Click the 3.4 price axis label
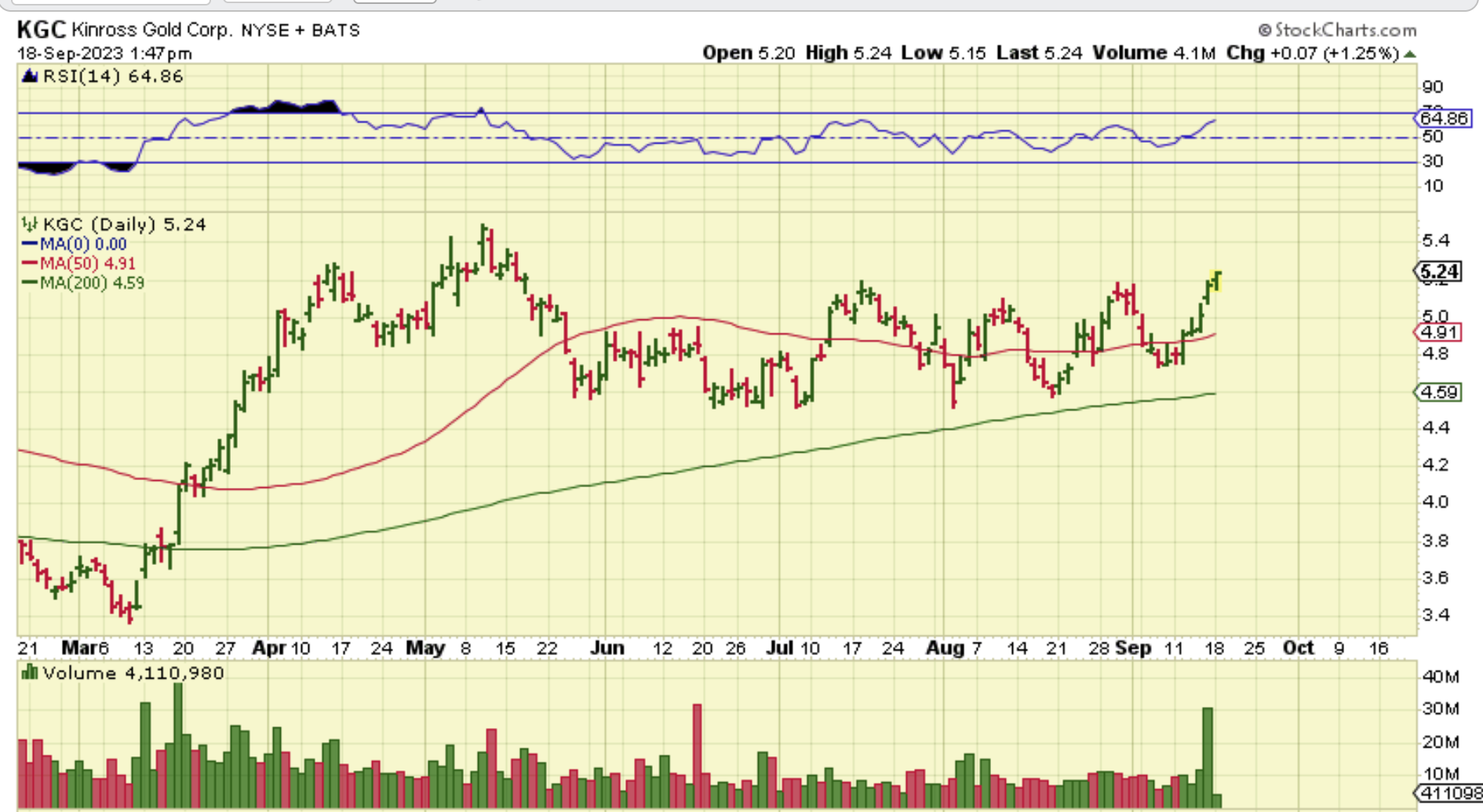1483x812 pixels. pyautogui.click(x=1435, y=614)
